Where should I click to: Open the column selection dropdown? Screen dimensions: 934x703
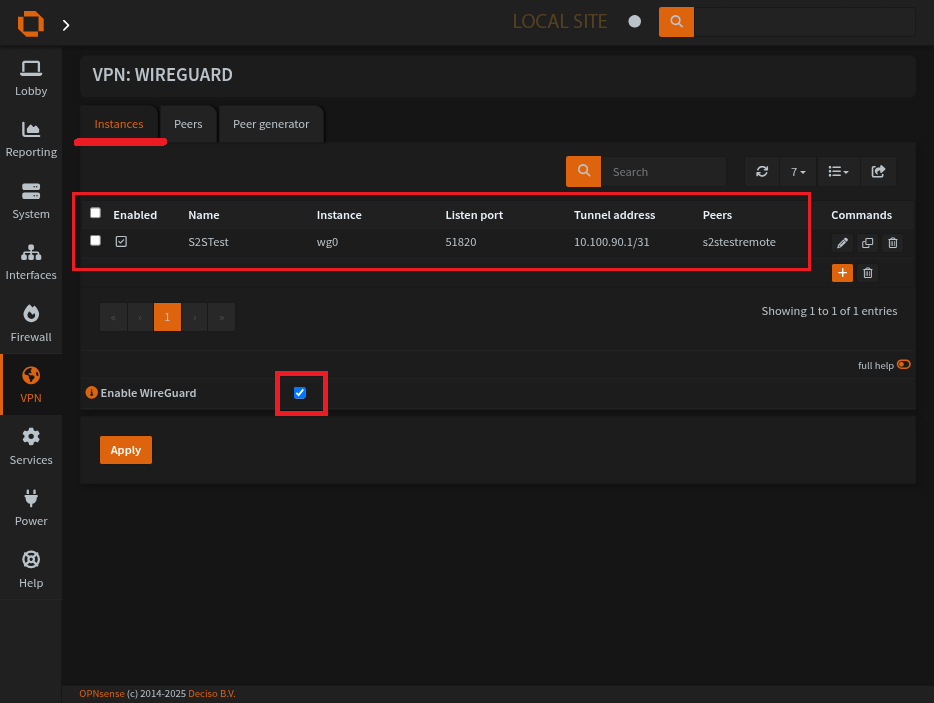point(838,172)
